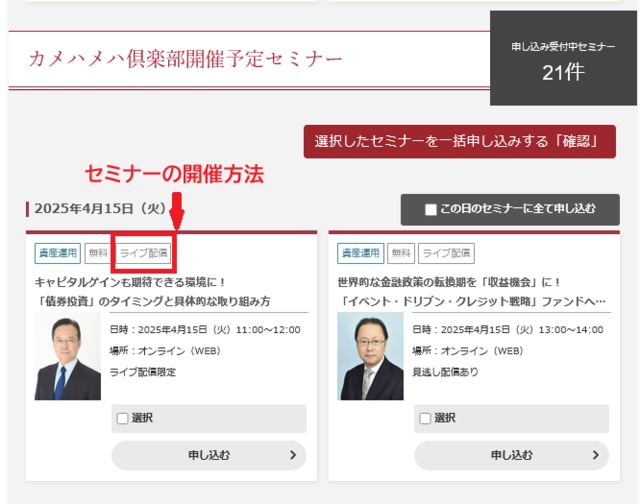Click 申し込む for the 13:00 イベント・ドリブン seminar

(x=511, y=455)
